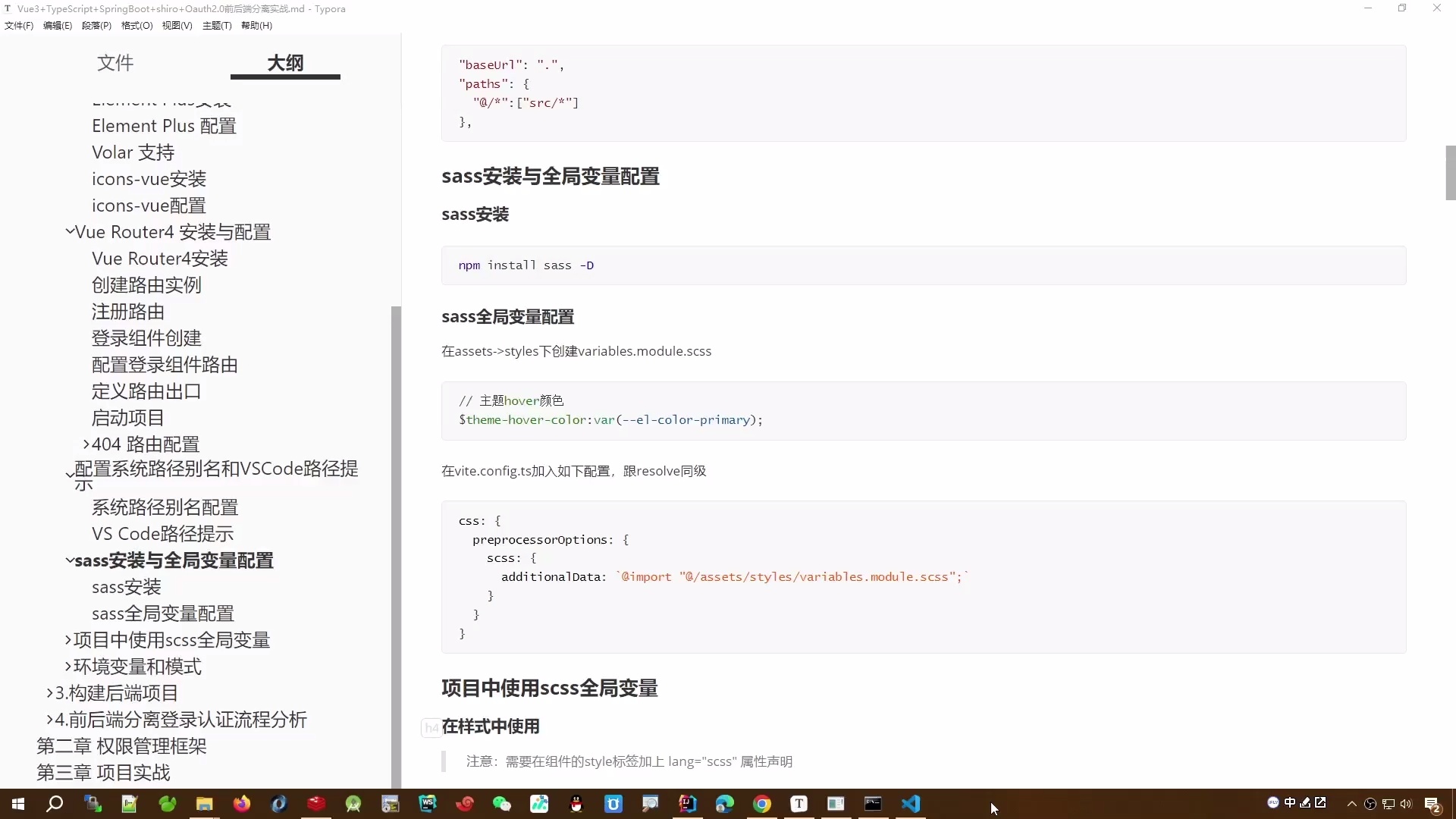
Task: Open QQ from the taskbar
Action: pyautogui.click(x=576, y=804)
